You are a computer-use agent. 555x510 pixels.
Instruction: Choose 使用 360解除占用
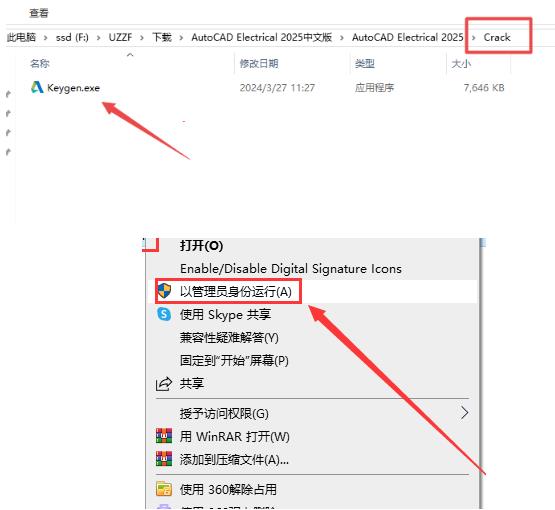click(x=228, y=489)
